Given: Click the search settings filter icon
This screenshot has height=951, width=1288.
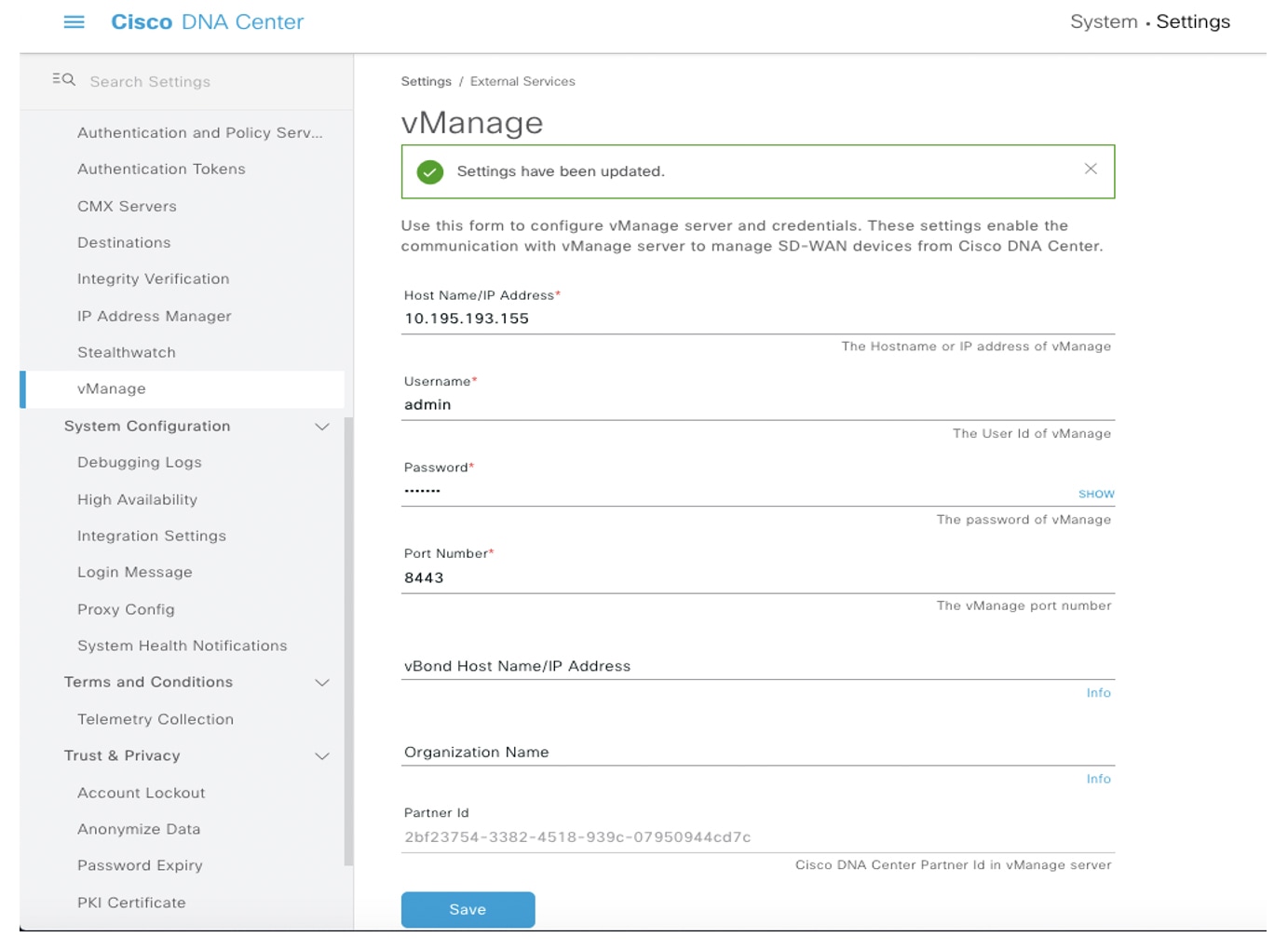Looking at the screenshot, I should [63, 80].
